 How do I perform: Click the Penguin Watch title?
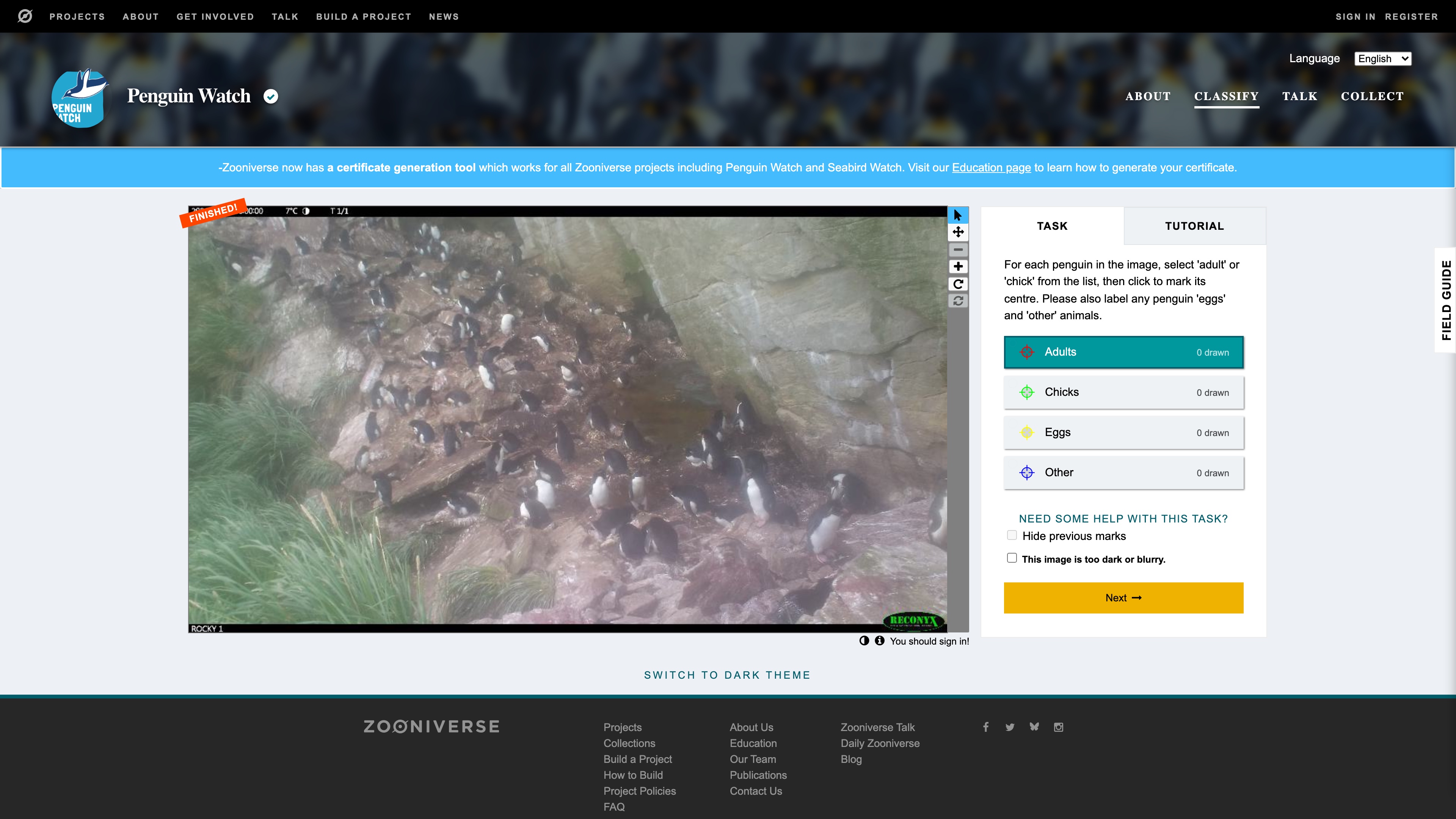coord(189,96)
